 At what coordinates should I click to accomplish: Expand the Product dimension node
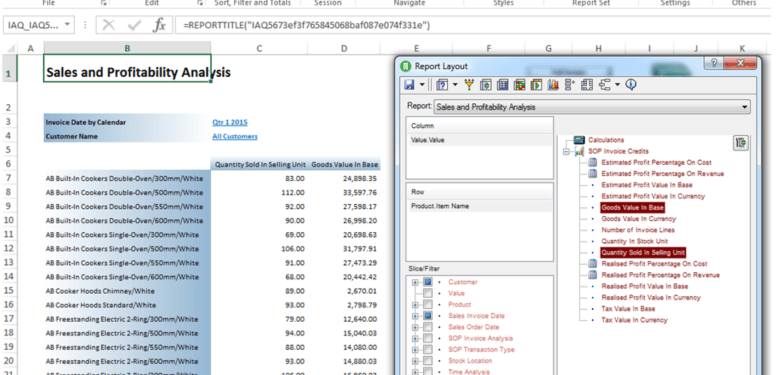[415, 305]
